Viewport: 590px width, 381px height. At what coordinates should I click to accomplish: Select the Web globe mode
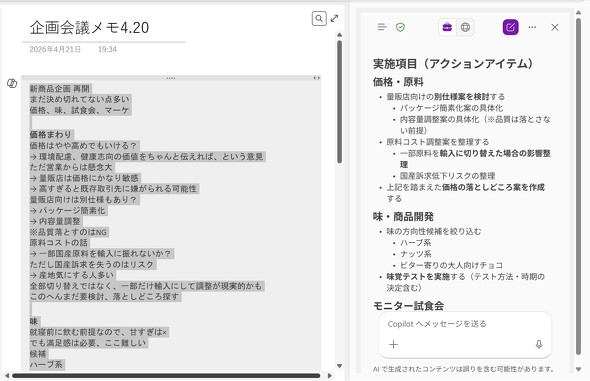tap(465, 27)
